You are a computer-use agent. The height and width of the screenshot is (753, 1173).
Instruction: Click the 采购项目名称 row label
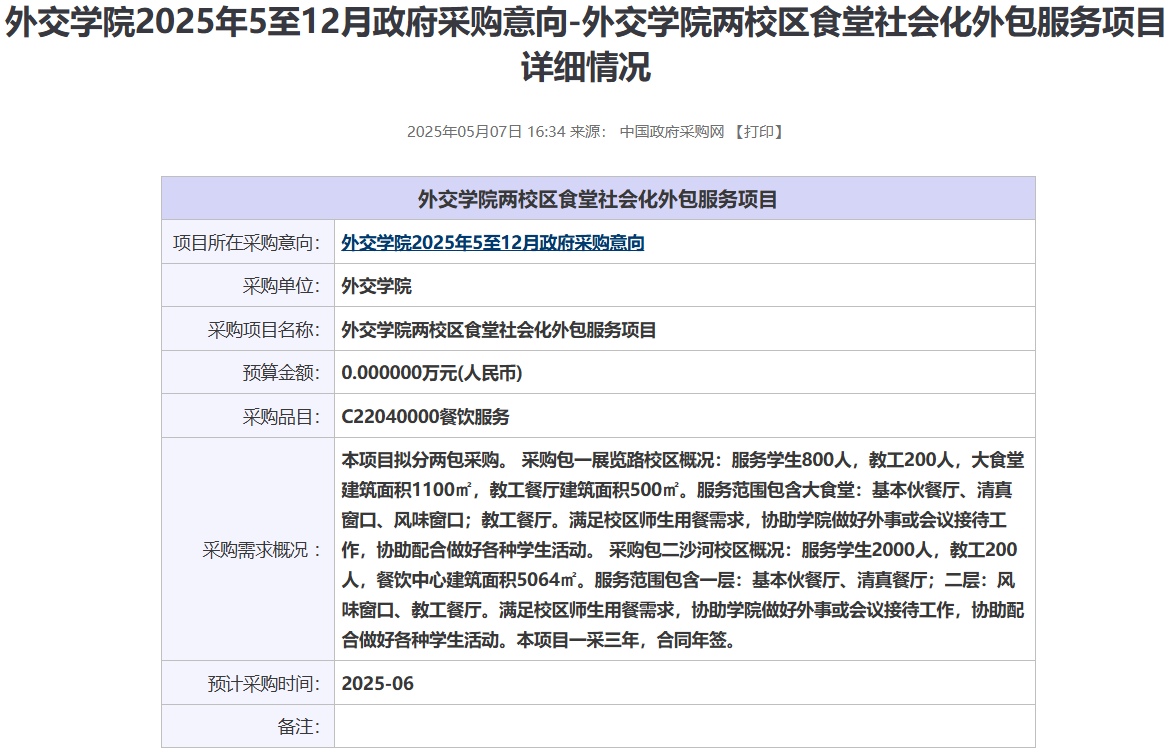click(x=263, y=330)
